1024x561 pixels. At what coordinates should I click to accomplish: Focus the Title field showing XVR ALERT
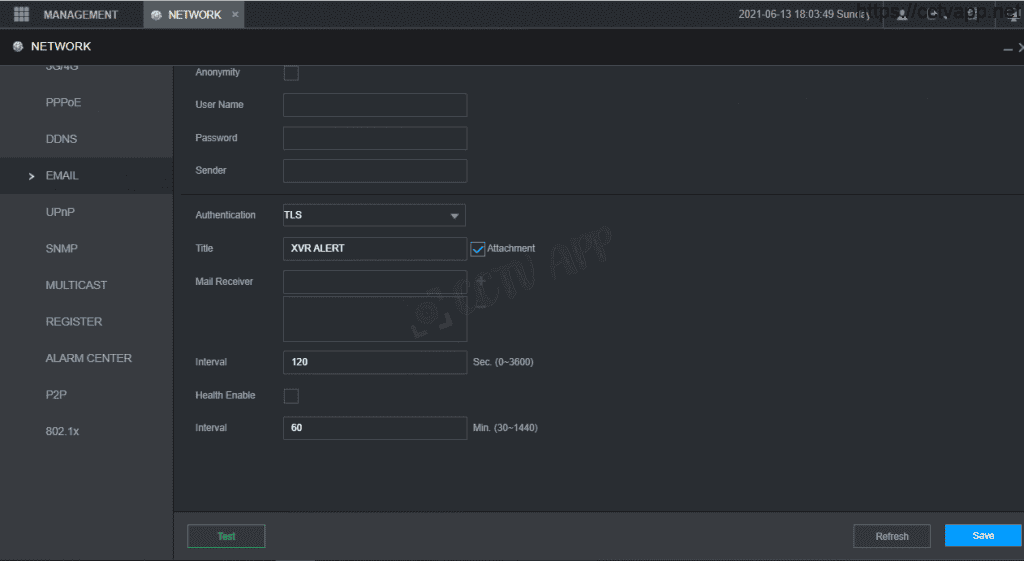click(375, 249)
